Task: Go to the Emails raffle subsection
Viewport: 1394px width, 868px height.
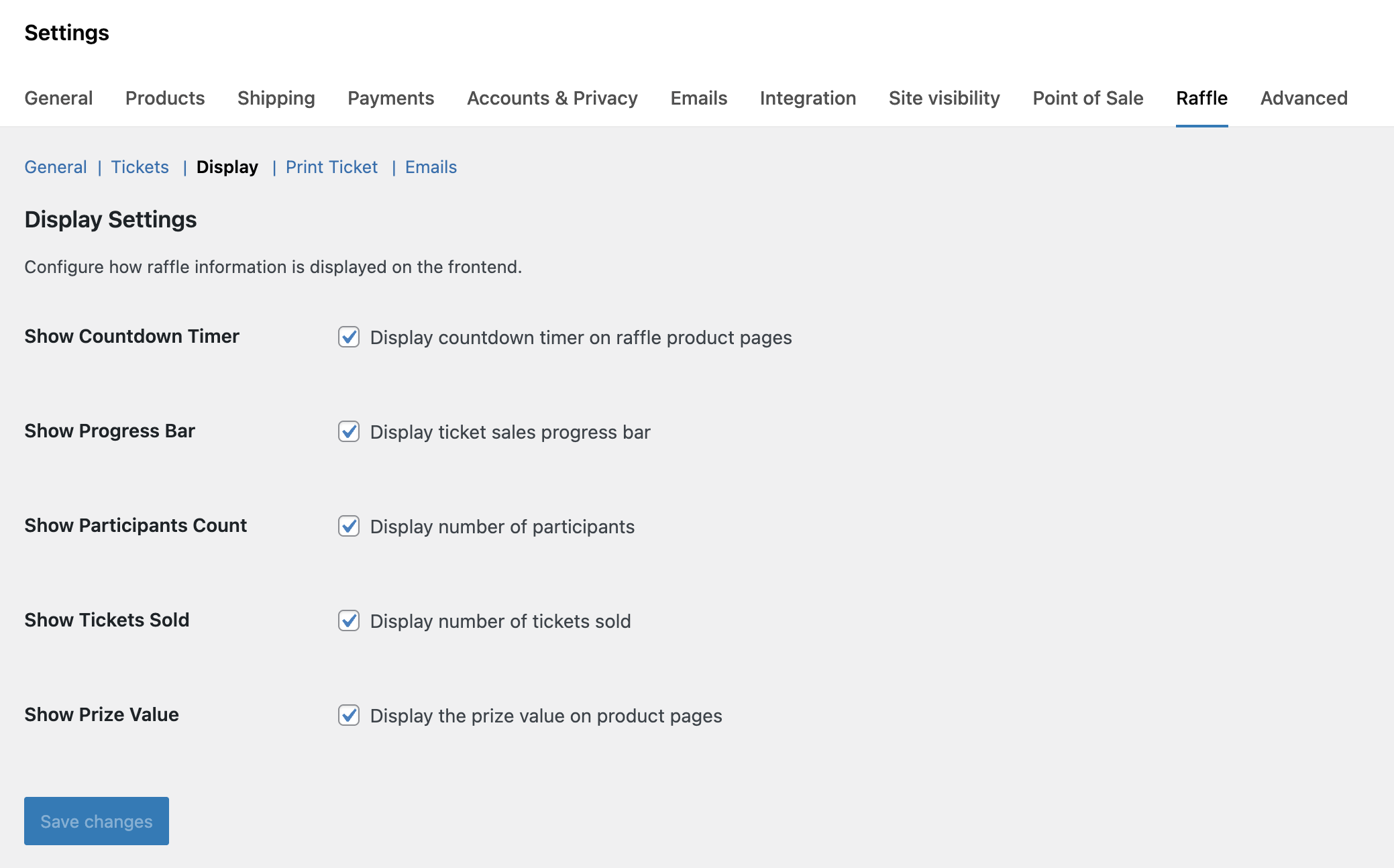Action: coord(430,167)
